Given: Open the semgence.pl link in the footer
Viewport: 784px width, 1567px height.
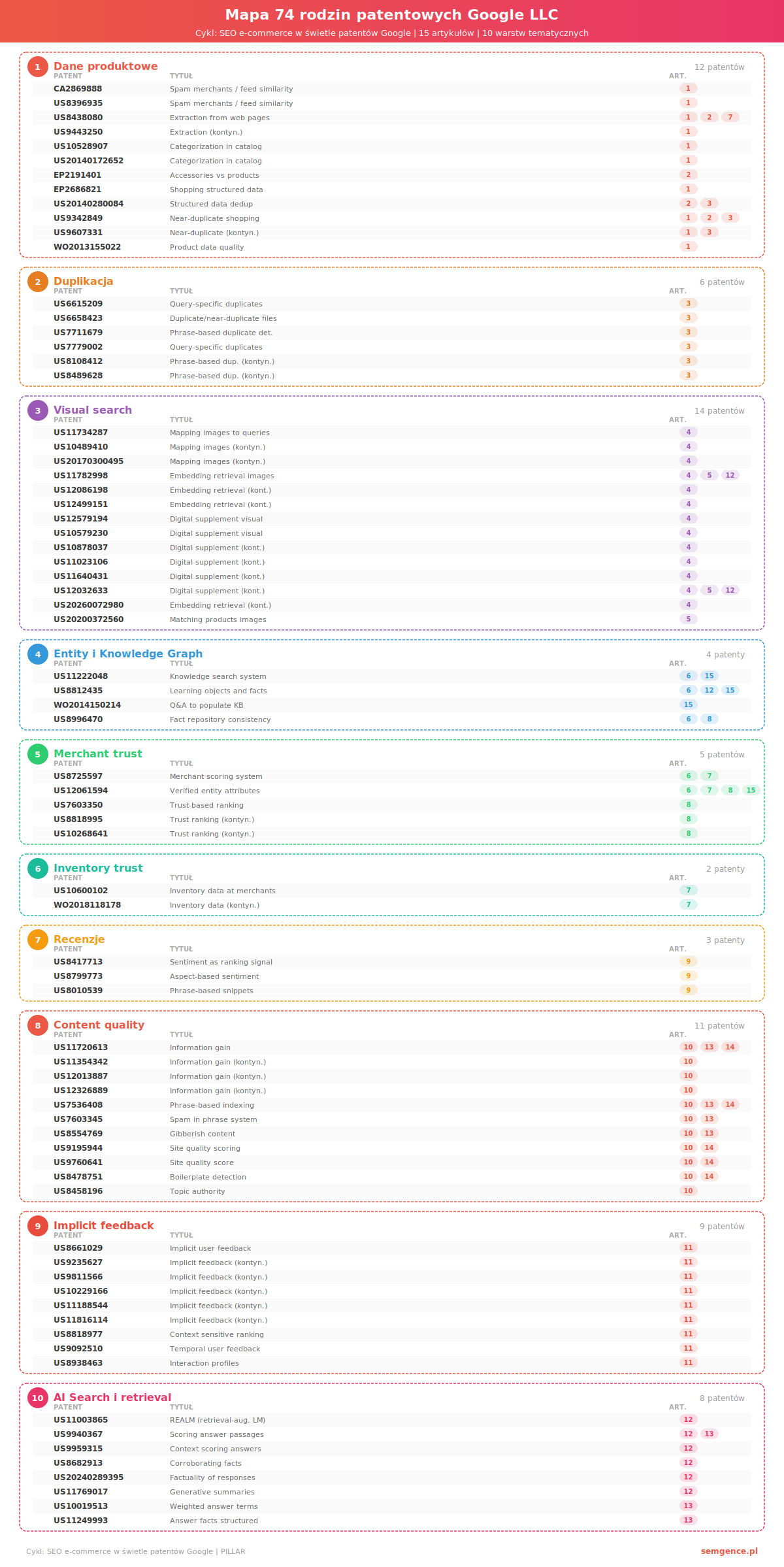Looking at the screenshot, I should [x=729, y=1551].
